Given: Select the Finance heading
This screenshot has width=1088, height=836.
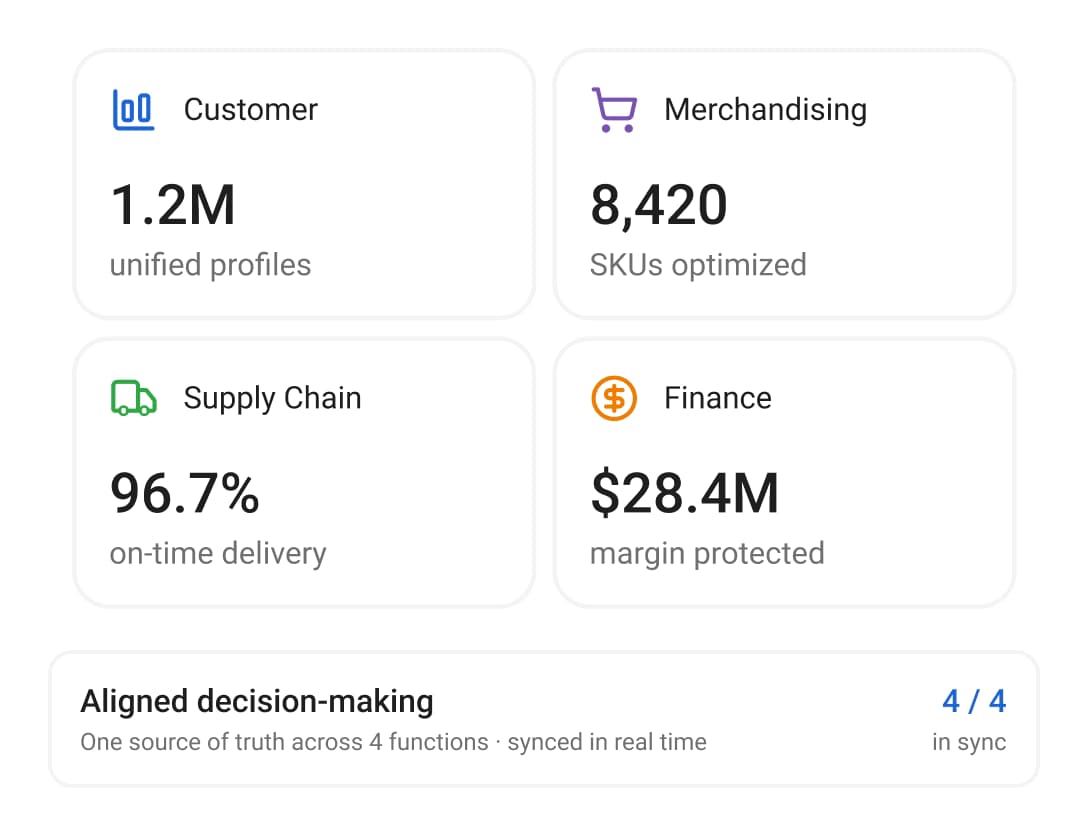Looking at the screenshot, I should [717, 398].
